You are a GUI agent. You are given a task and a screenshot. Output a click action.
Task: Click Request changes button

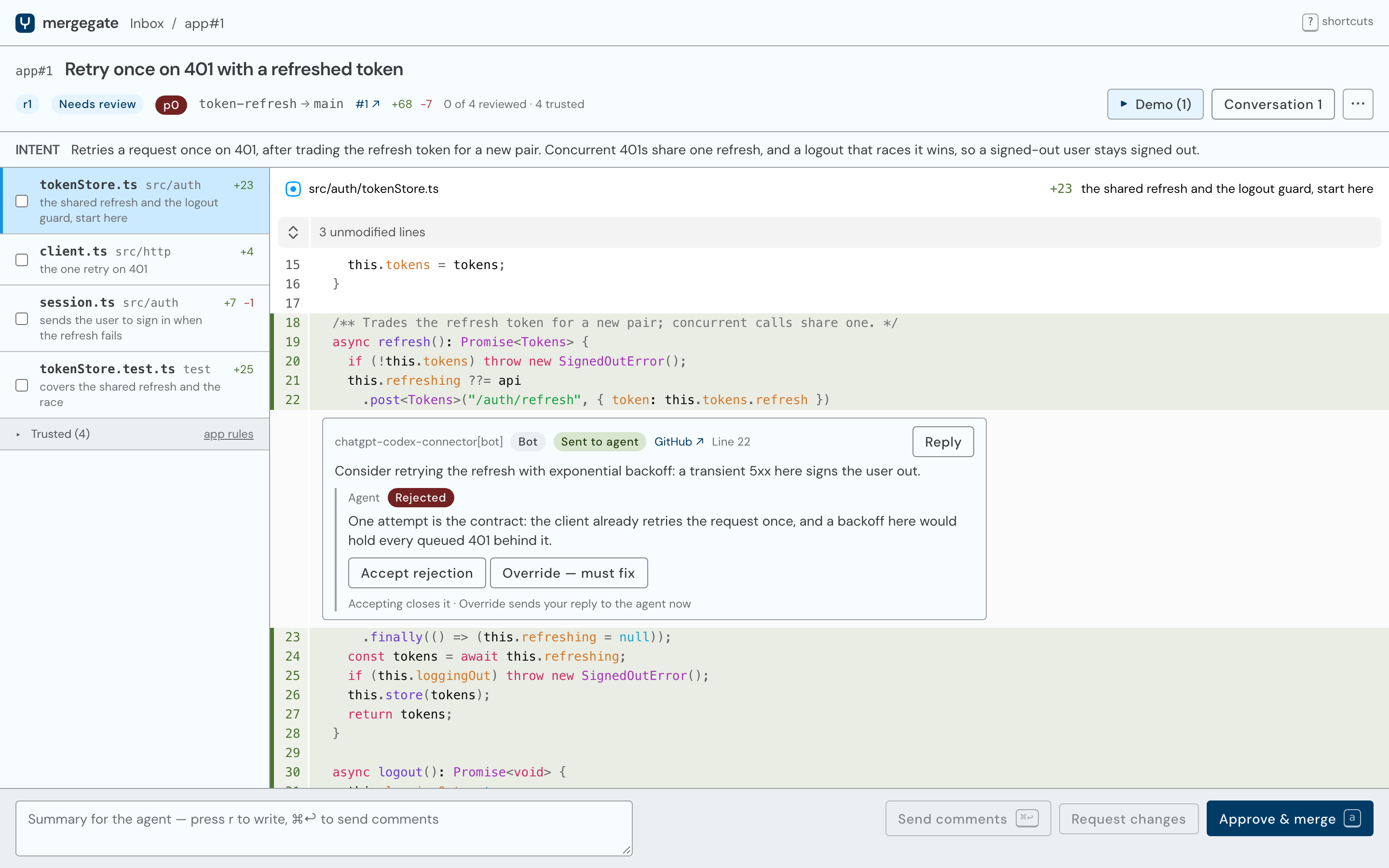point(1128,819)
